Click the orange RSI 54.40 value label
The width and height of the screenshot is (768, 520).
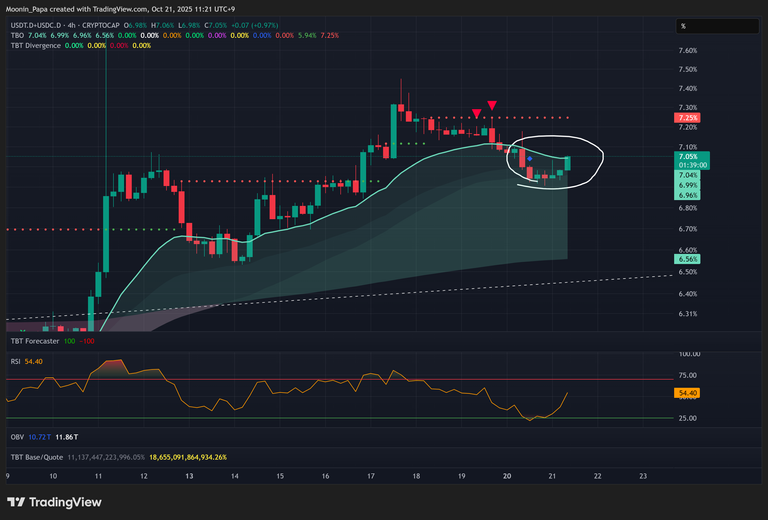click(x=688, y=393)
